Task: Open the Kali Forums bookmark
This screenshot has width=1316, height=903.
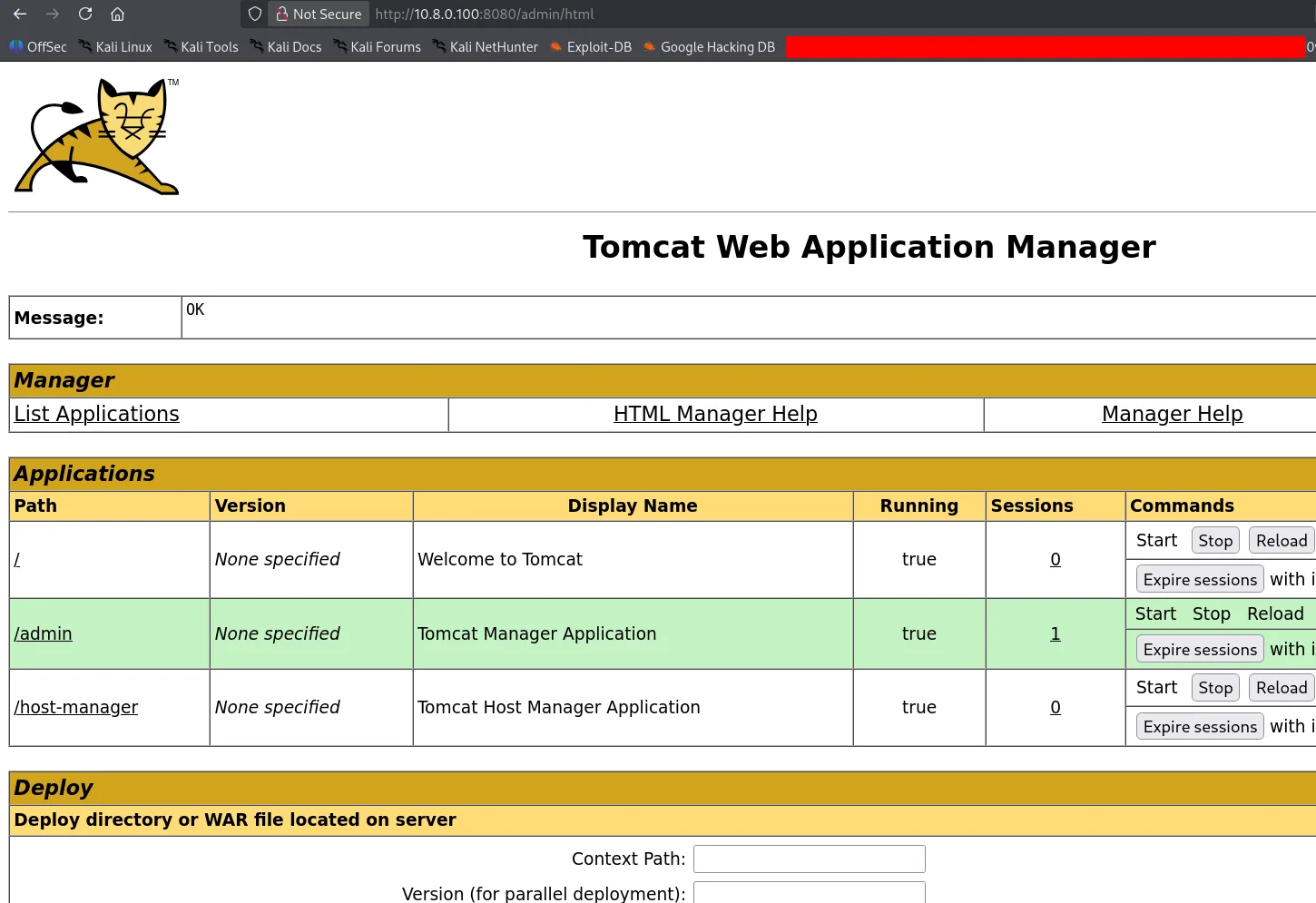Action: 378,46
